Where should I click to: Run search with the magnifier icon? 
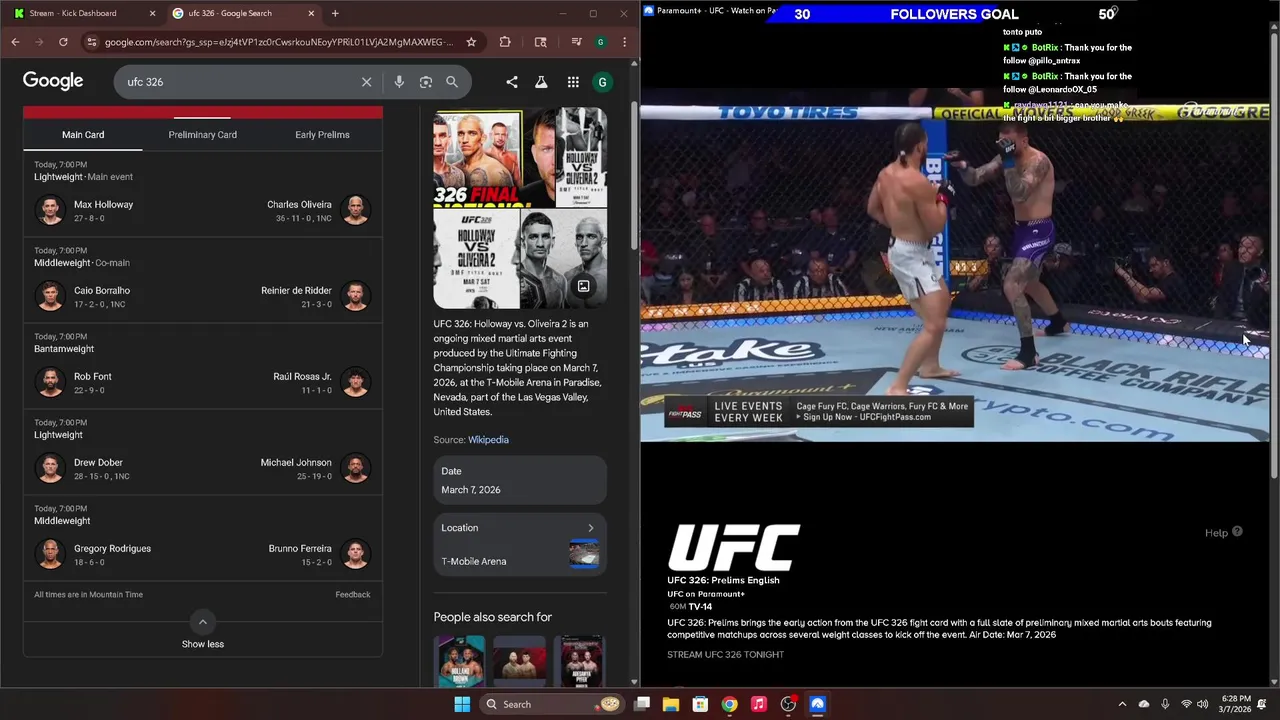(x=452, y=82)
